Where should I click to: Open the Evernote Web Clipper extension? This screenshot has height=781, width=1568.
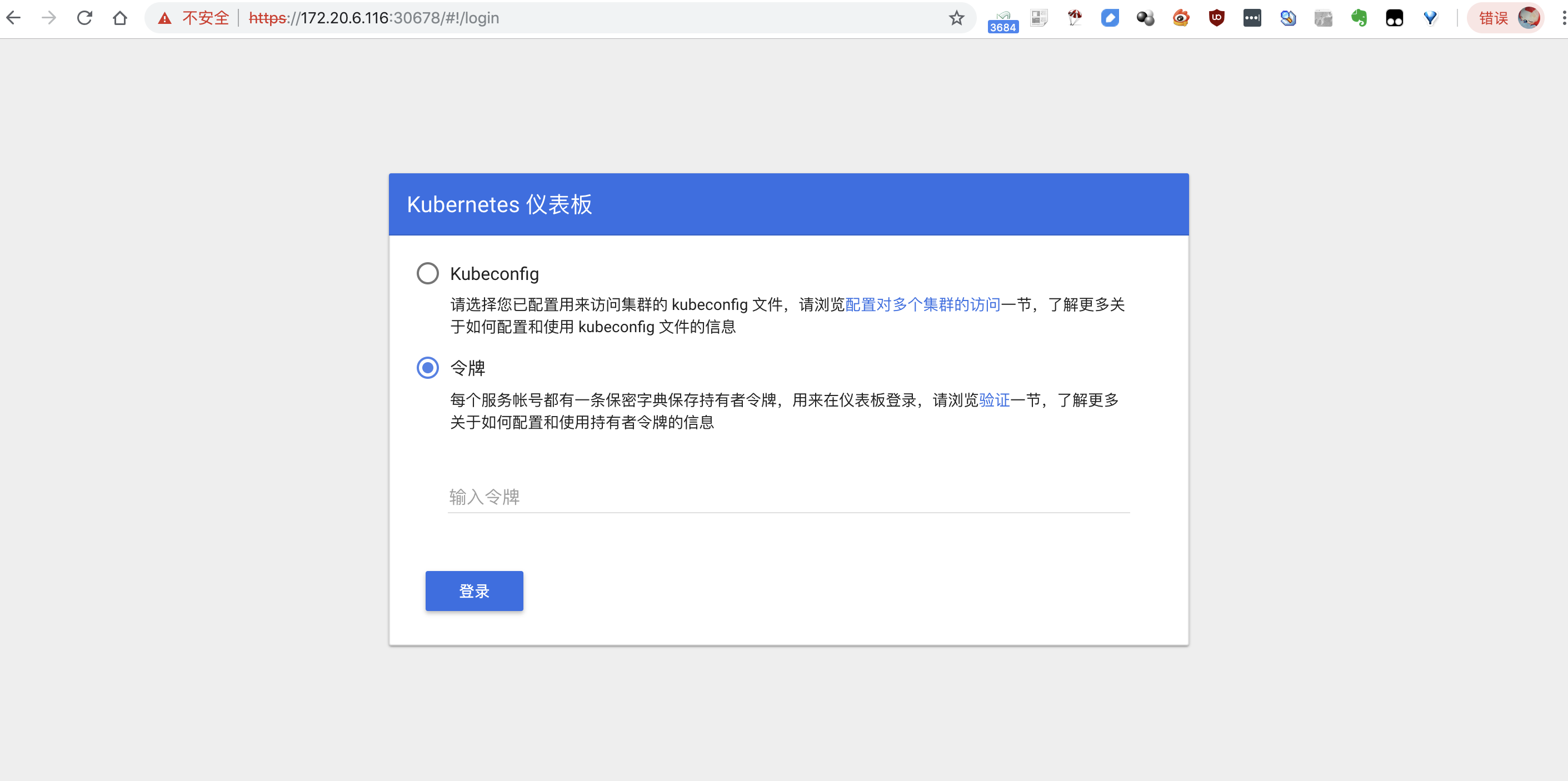[x=1359, y=18]
